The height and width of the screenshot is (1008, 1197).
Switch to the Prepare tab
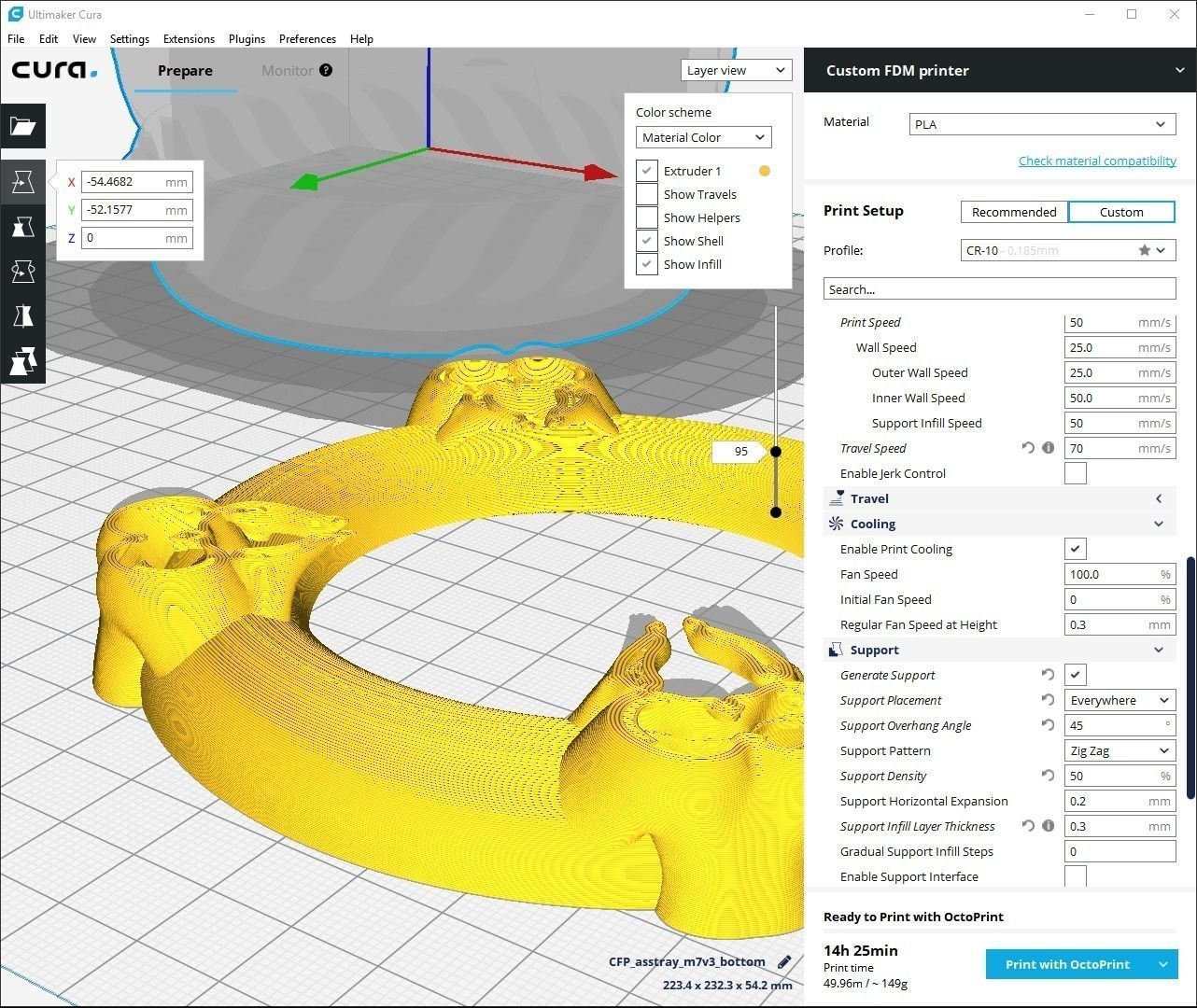tap(185, 71)
